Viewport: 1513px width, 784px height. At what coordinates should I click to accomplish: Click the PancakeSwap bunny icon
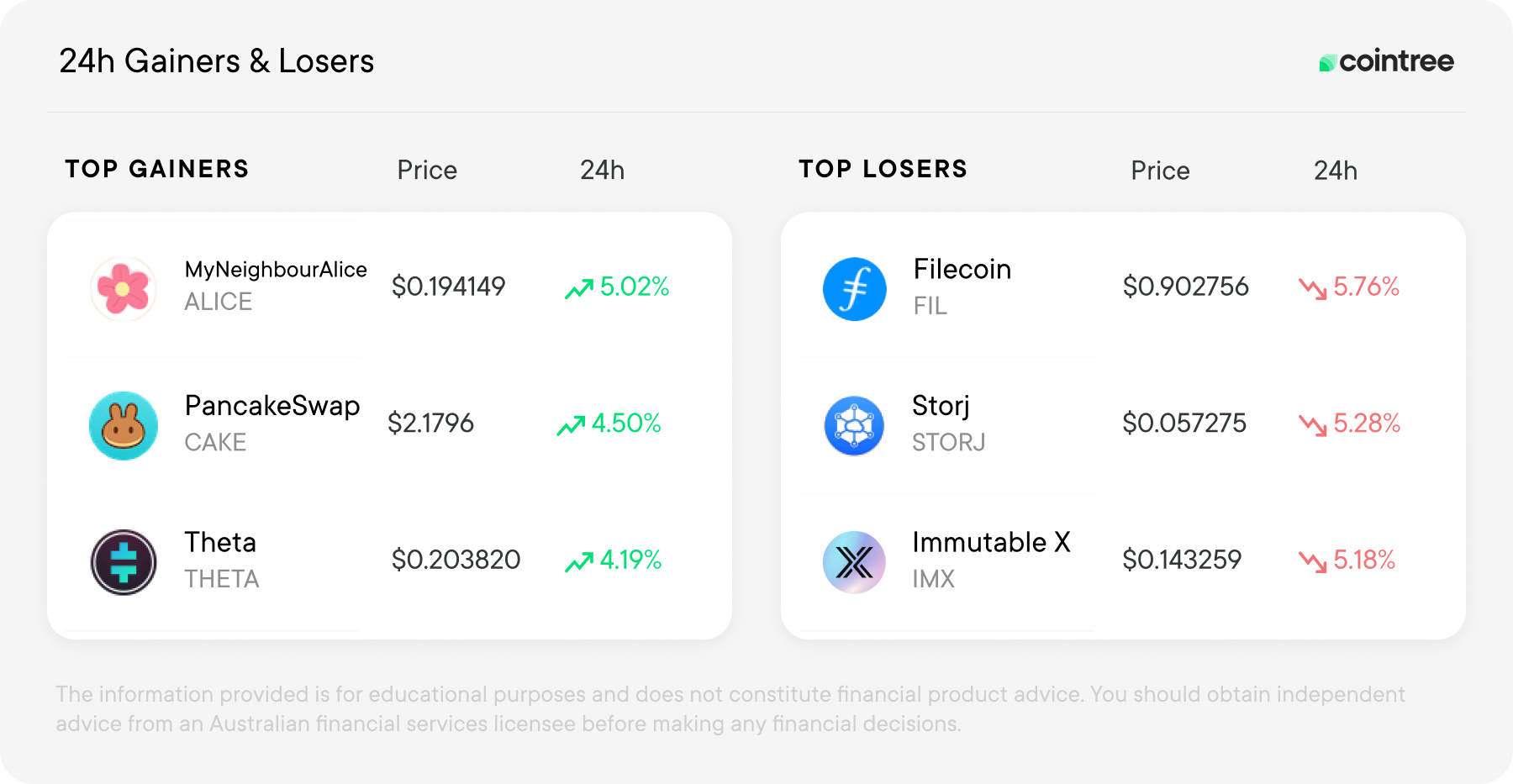[124, 425]
